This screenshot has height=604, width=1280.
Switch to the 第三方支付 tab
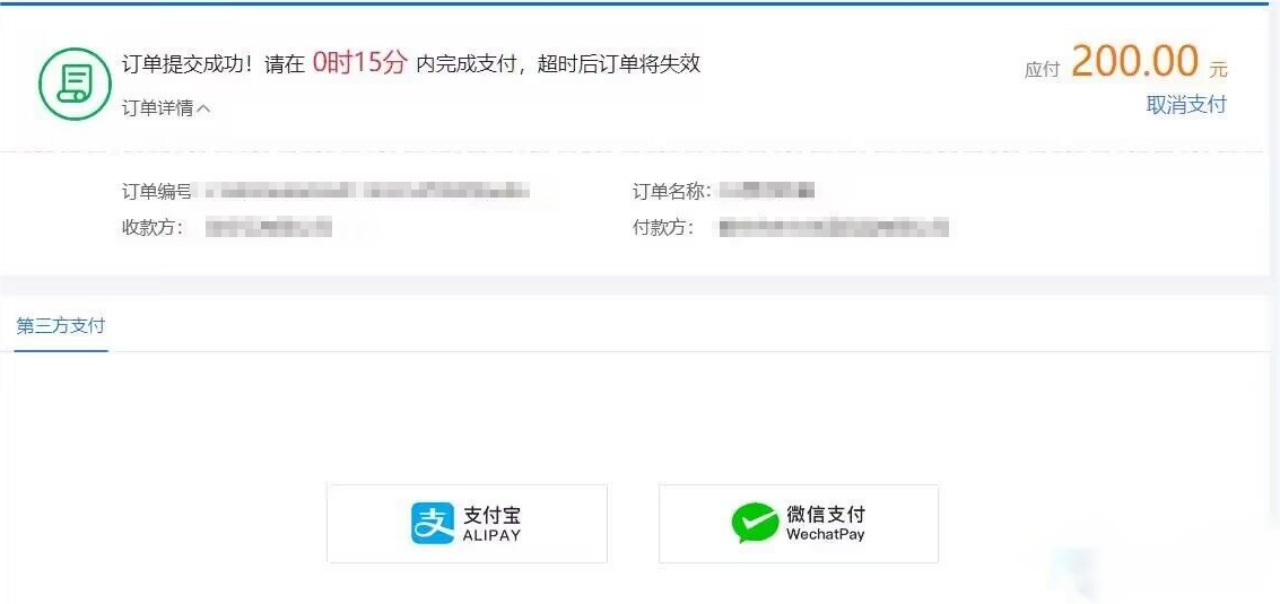[x=61, y=326]
